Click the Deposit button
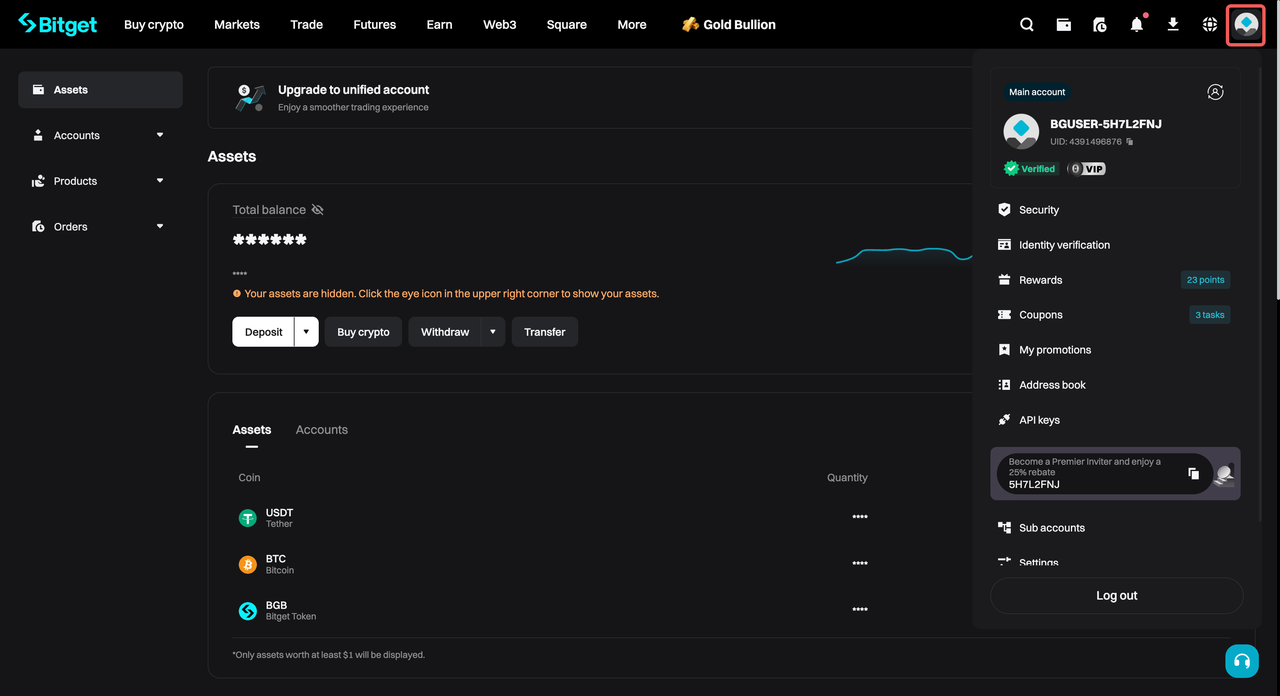The height and width of the screenshot is (696, 1280). point(264,332)
